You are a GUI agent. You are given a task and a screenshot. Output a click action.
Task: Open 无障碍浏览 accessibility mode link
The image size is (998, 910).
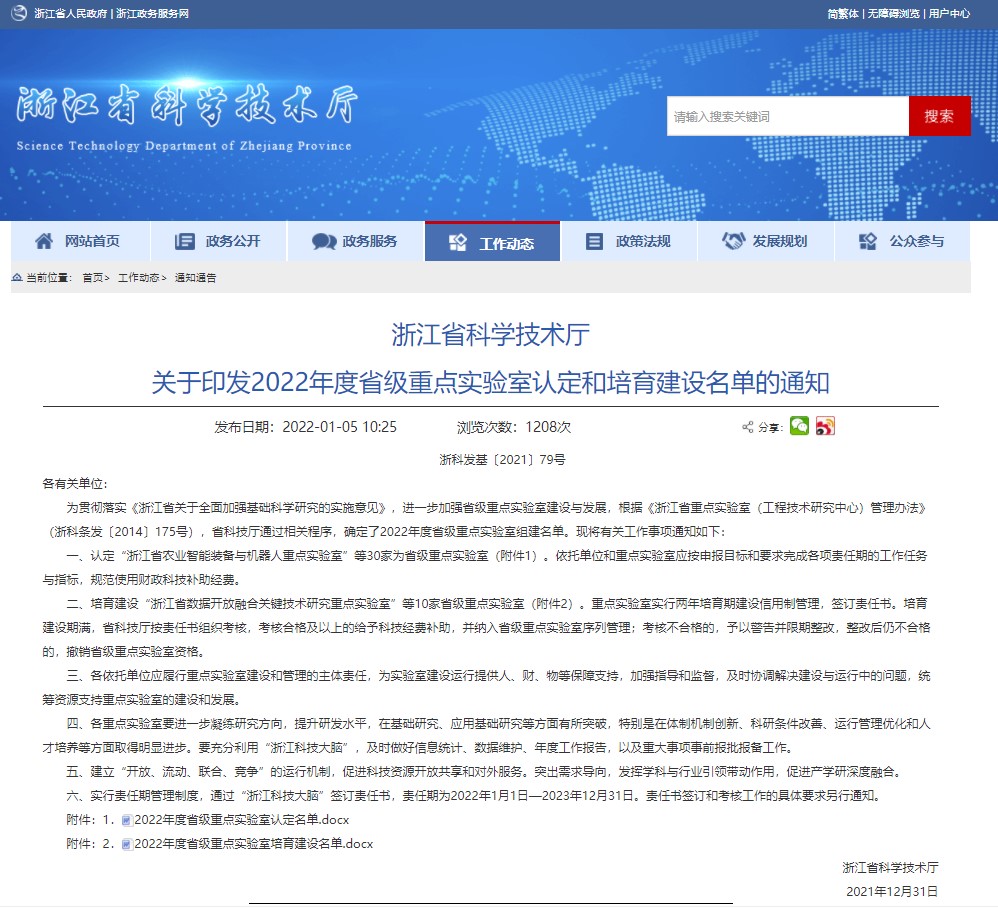point(894,13)
